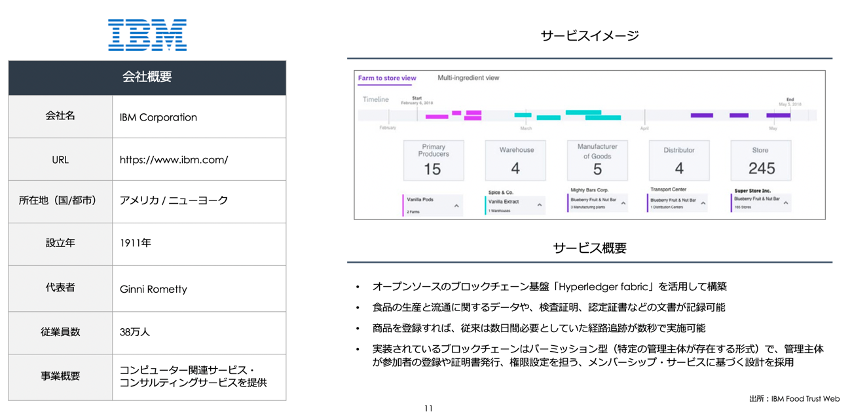This screenshot has width=850, height=414.
Task: Click the April label on timeline
Action: [x=644, y=129]
